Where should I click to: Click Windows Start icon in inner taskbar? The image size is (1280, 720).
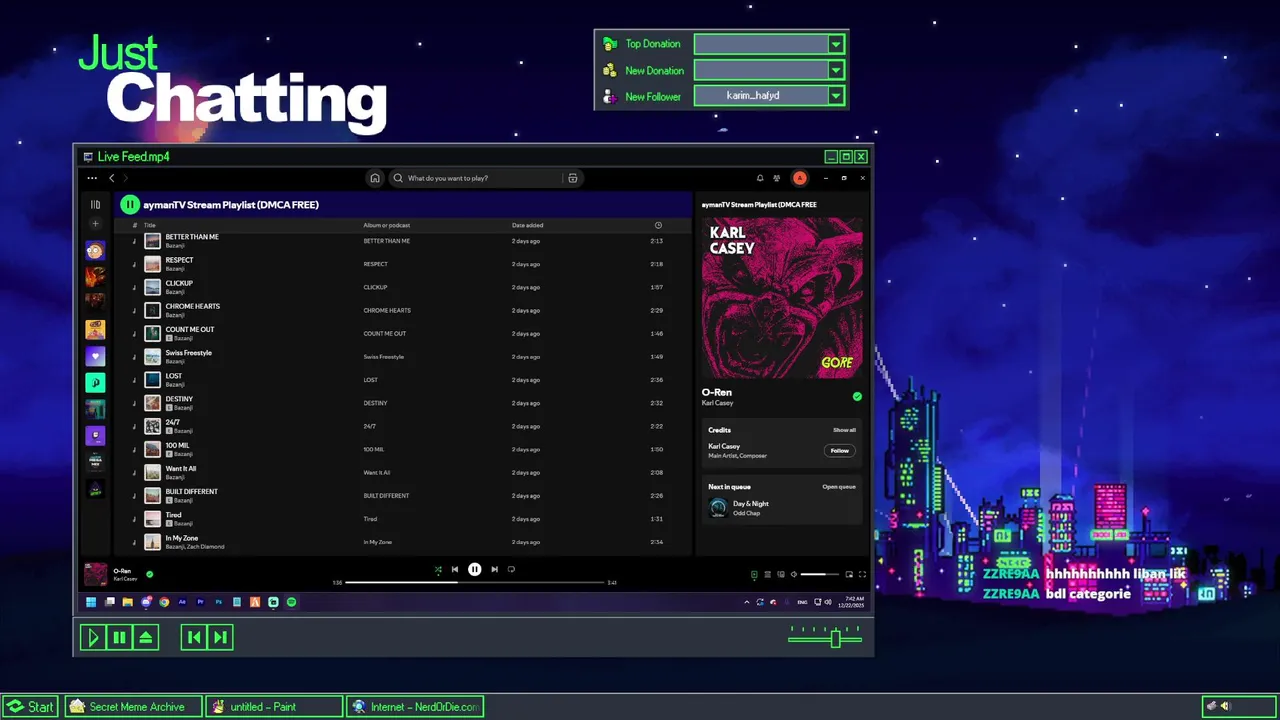(91, 602)
